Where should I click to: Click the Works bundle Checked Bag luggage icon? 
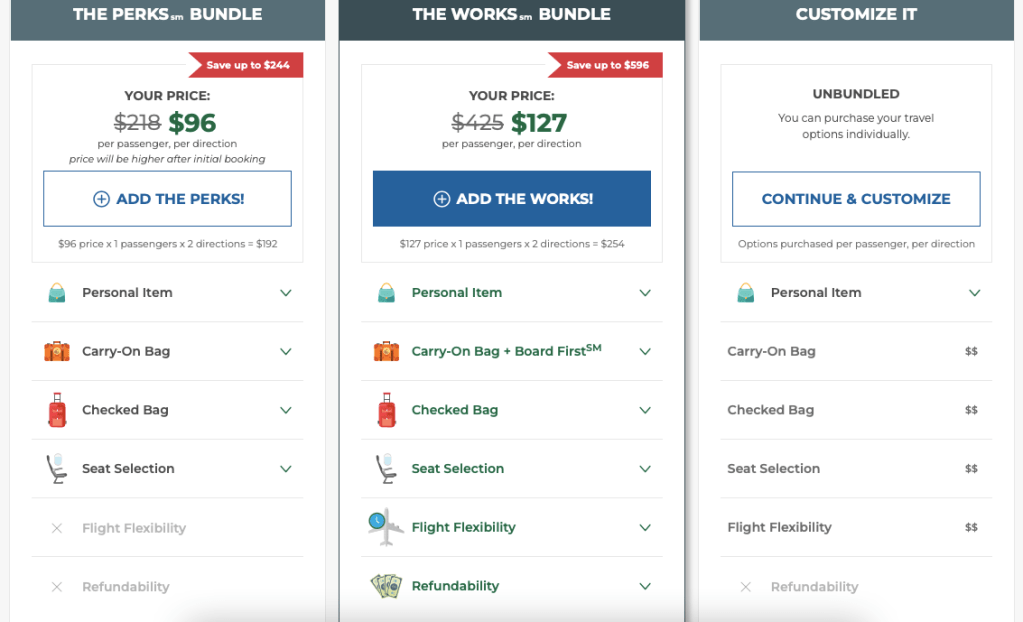[386, 410]
